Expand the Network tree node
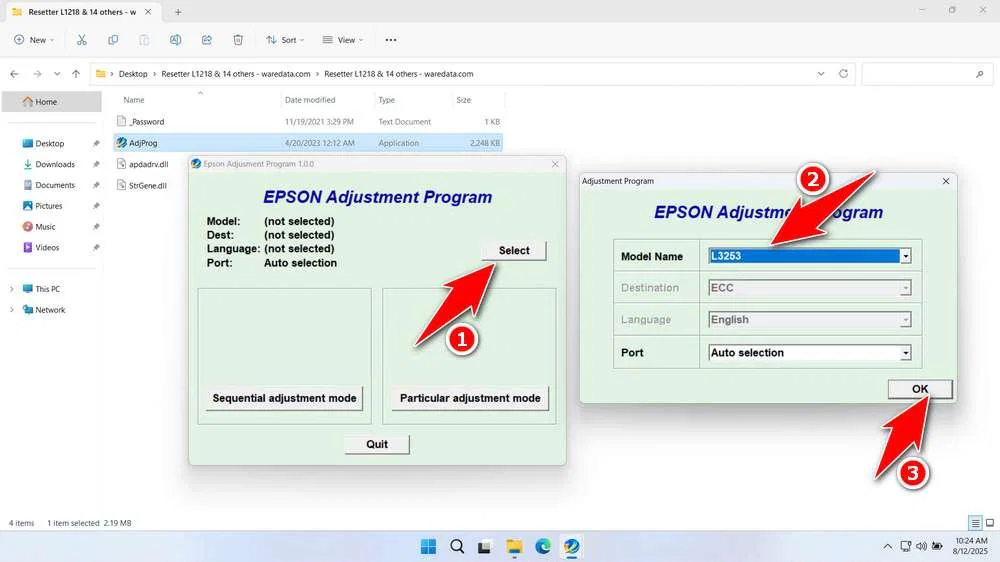Image resolution: width=1000 pixels, height=562 pixels. 11,310
